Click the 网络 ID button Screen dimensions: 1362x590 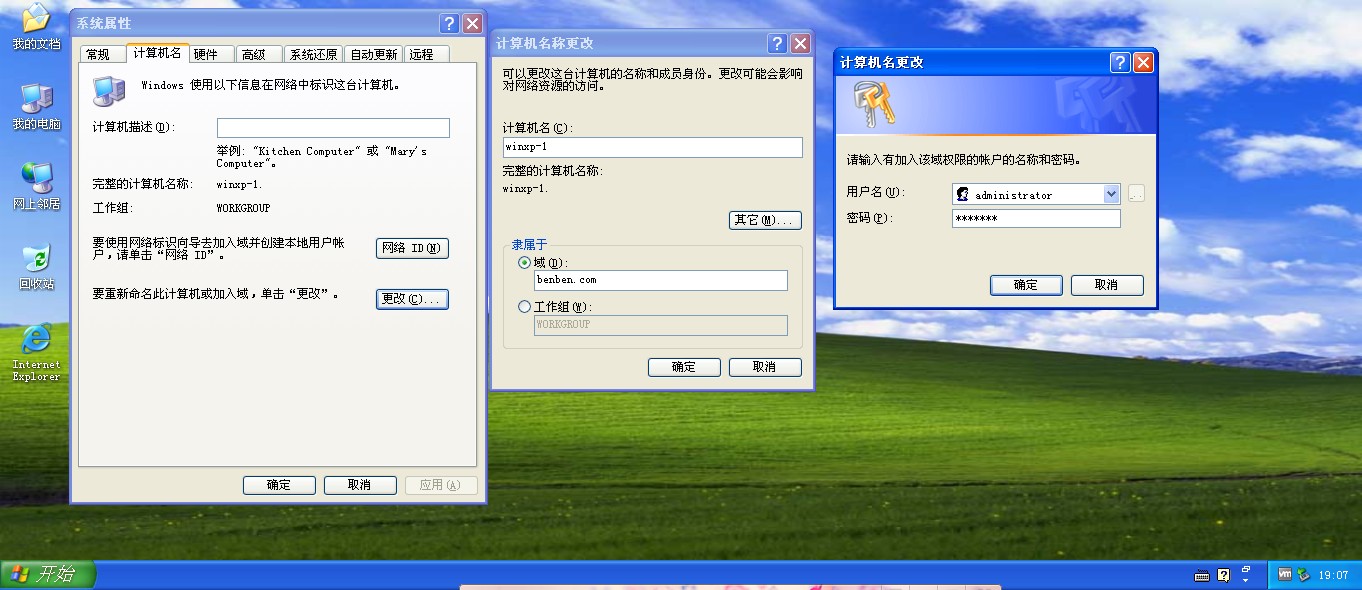click(412, 248)
